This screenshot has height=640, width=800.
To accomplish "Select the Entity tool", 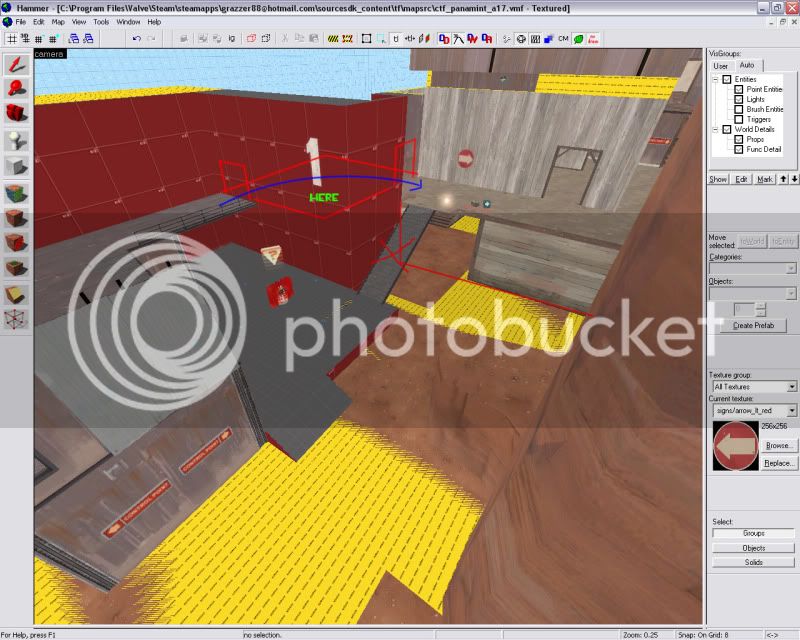I will pyautogui.click(x=17, y=141).
